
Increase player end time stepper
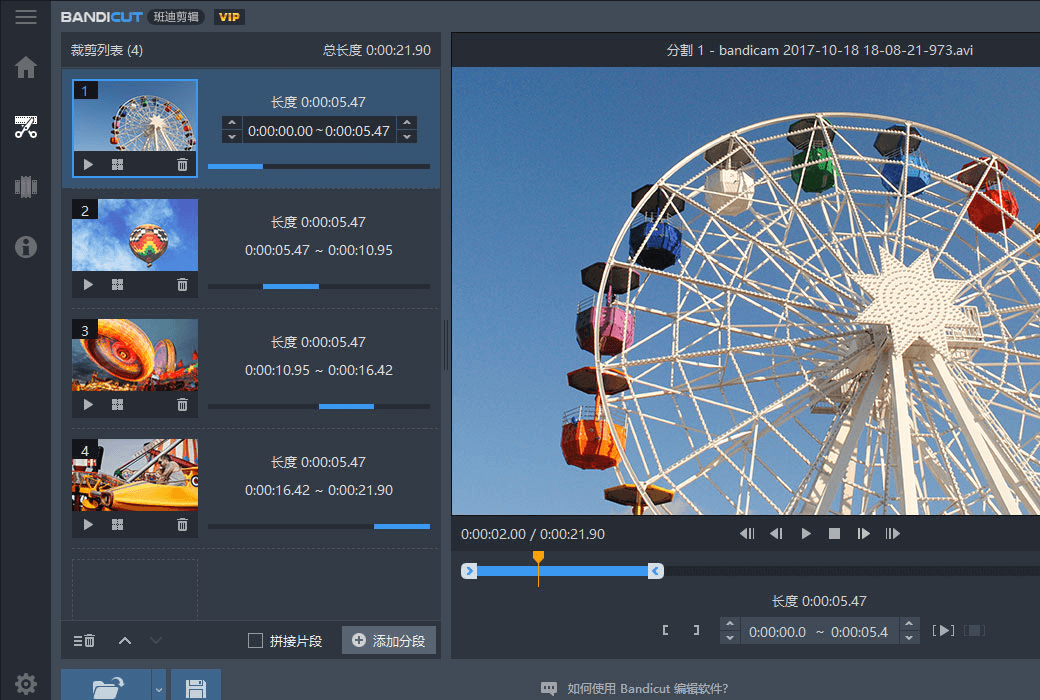click(909, 624)
